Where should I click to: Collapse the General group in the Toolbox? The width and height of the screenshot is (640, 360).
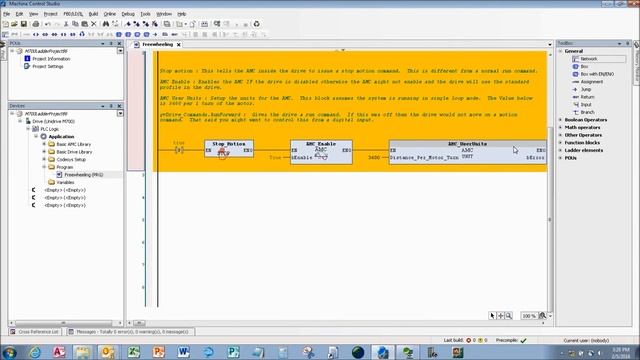(x=561, y=51)
